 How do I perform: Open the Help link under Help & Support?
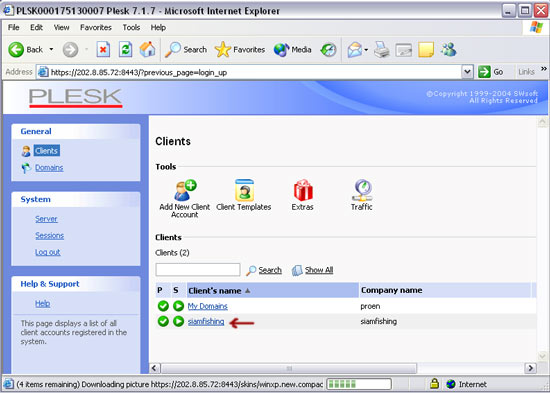coord(42,304)
